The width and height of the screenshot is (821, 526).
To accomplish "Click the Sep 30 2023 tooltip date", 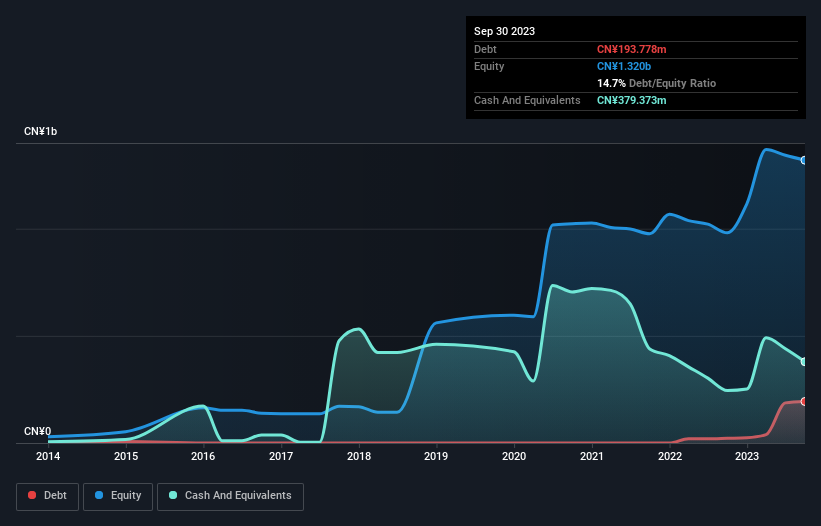I will tap(504, 31).
